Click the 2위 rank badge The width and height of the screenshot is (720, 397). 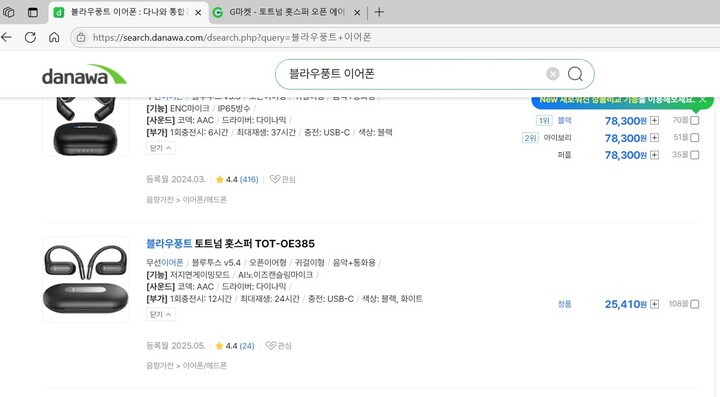530,138
